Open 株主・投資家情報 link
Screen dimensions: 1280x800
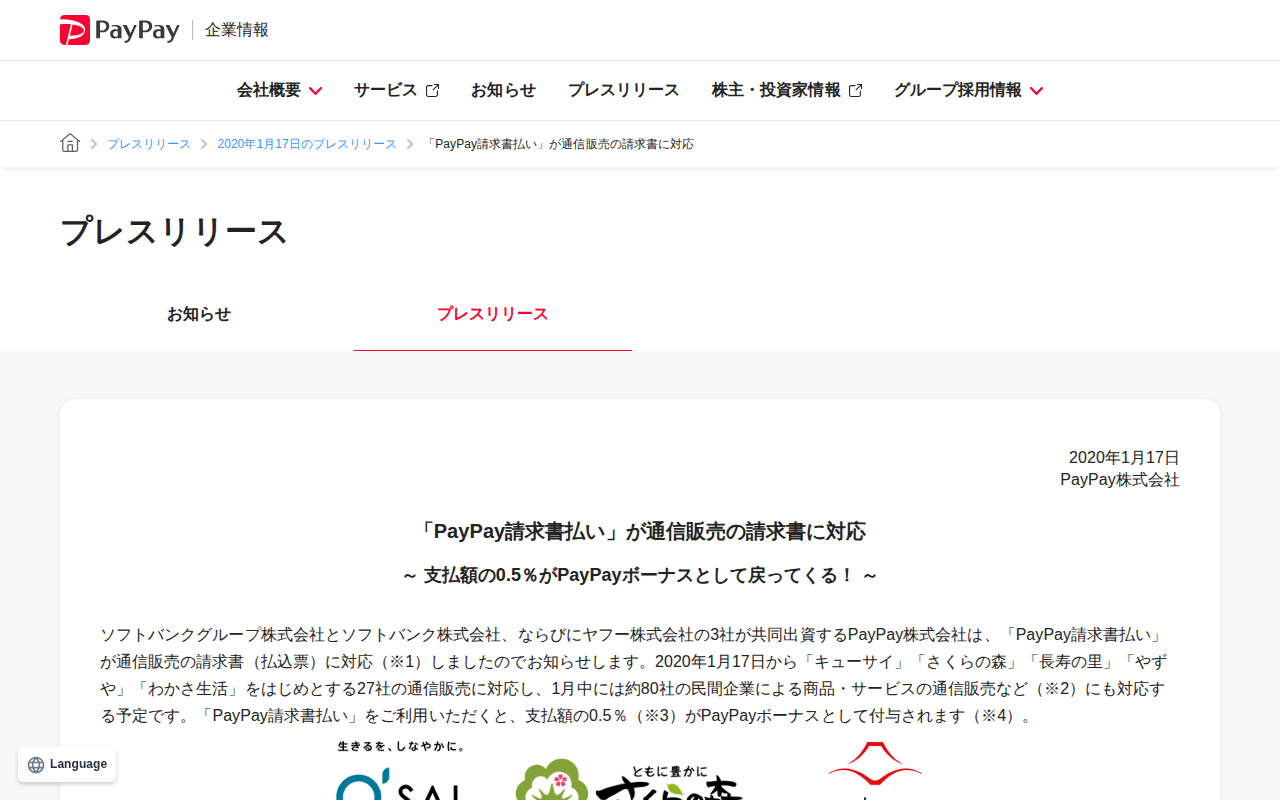pos(787,90)
